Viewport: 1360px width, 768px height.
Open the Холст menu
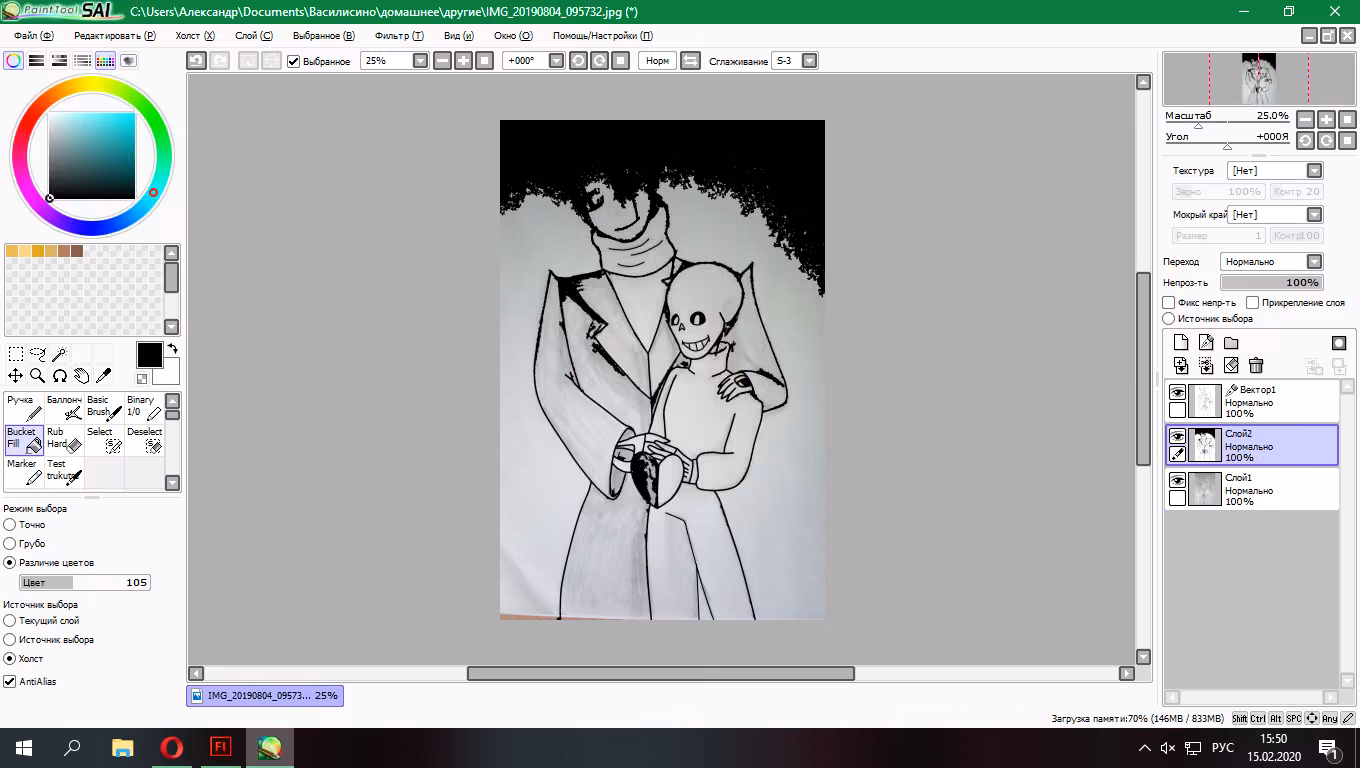tap(195, 36)
